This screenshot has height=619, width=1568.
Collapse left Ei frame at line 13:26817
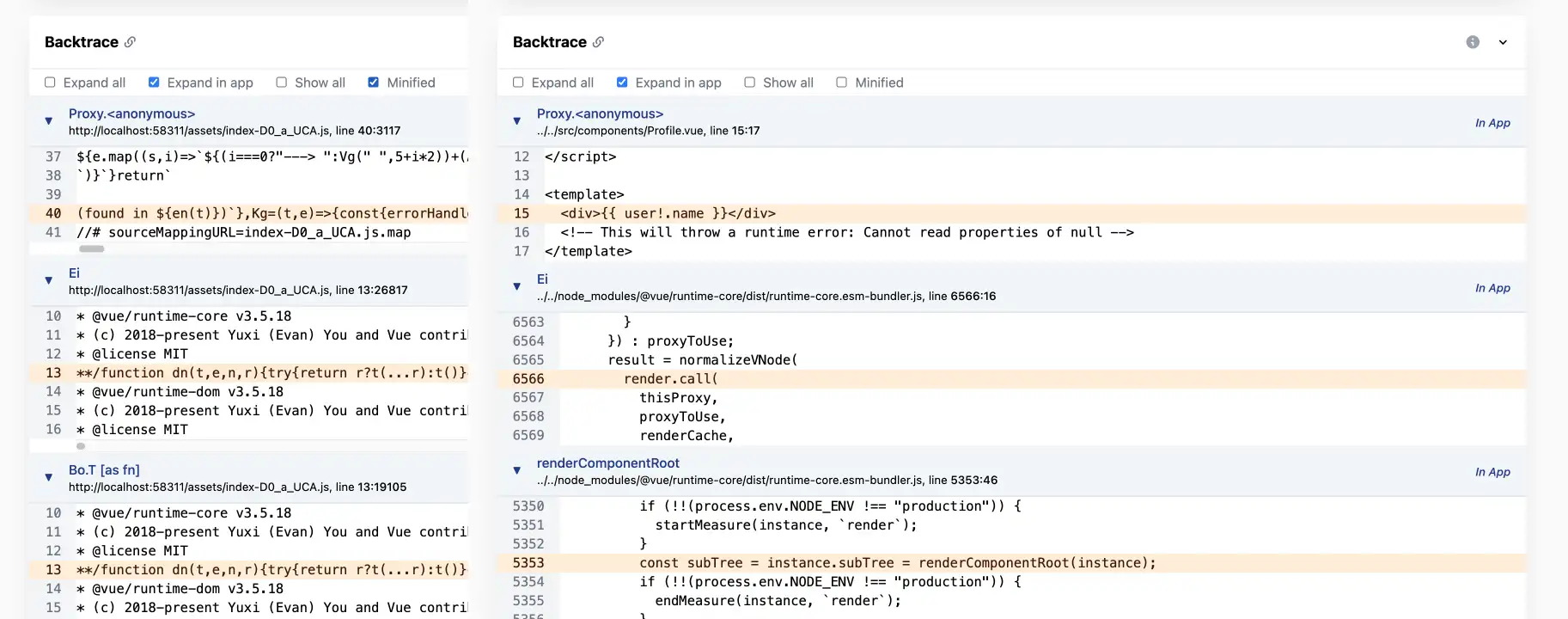[49, 280]
